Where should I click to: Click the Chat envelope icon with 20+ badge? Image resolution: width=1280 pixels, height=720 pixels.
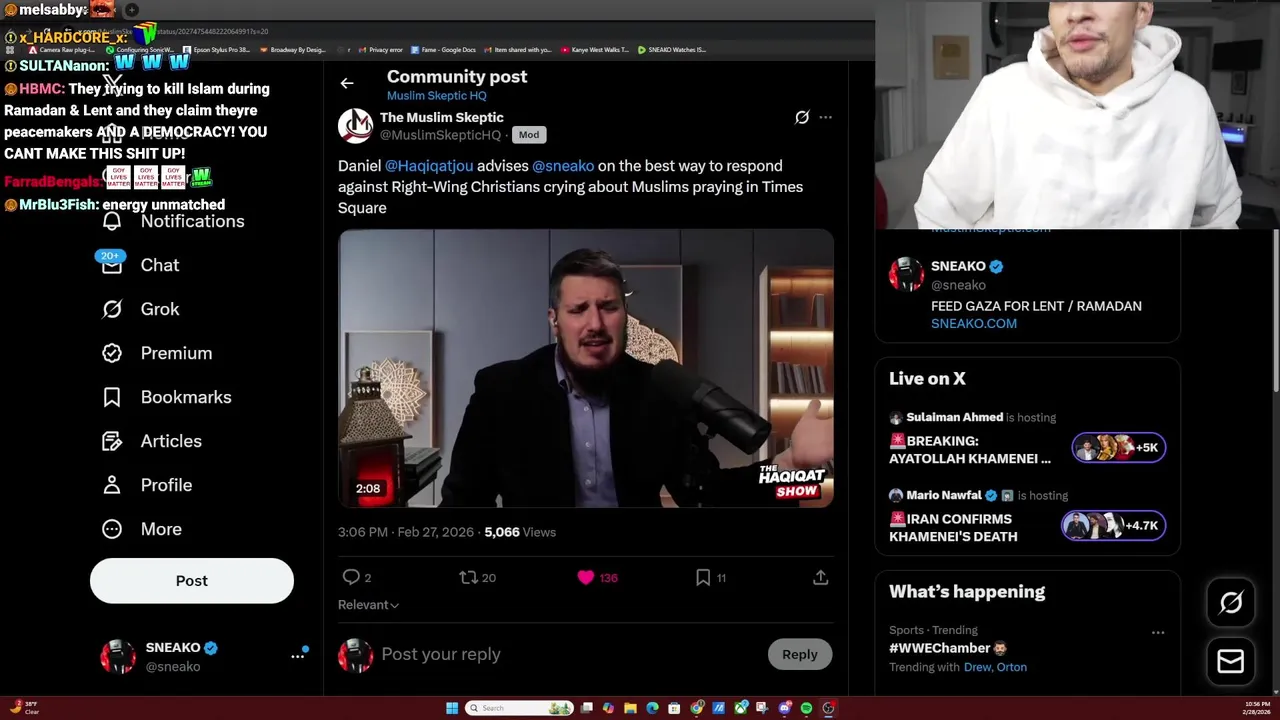tap(111, 264)
